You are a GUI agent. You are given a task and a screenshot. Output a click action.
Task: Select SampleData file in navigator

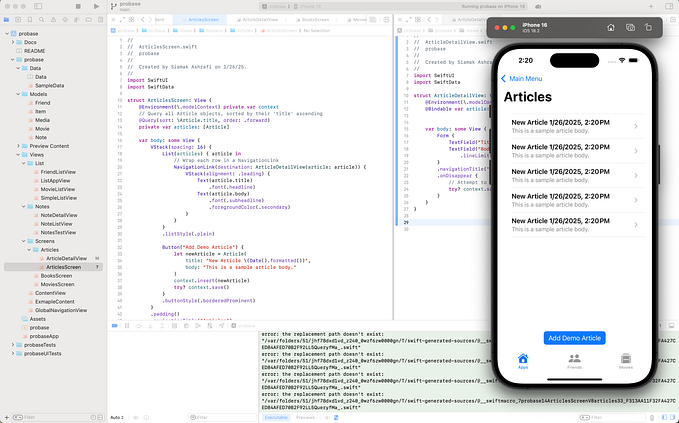(49, 85)
